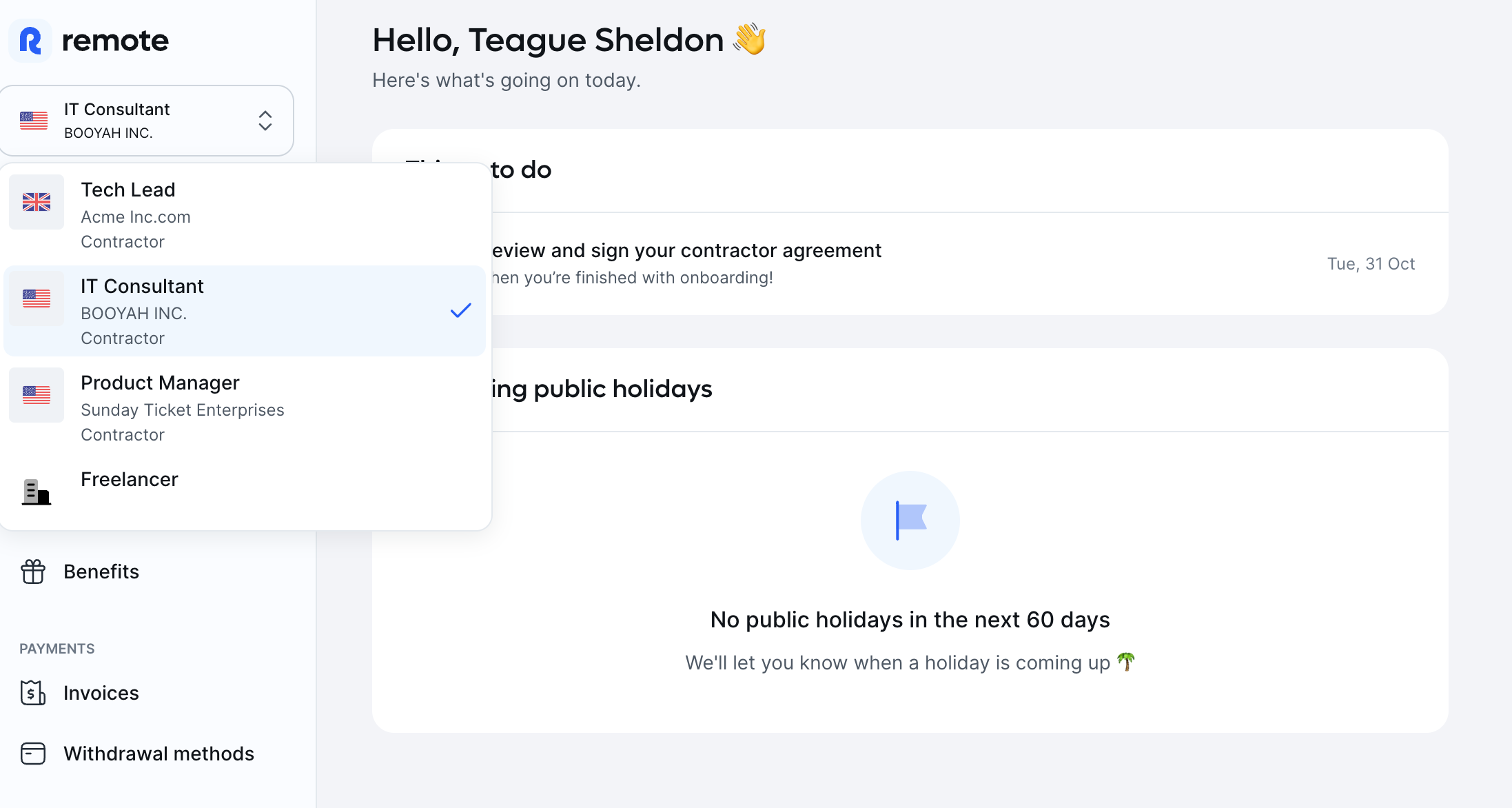The width and height of the screenshot is (1512, 808).
Task: Click the Benefits gift icon
Action: [33, 572]
